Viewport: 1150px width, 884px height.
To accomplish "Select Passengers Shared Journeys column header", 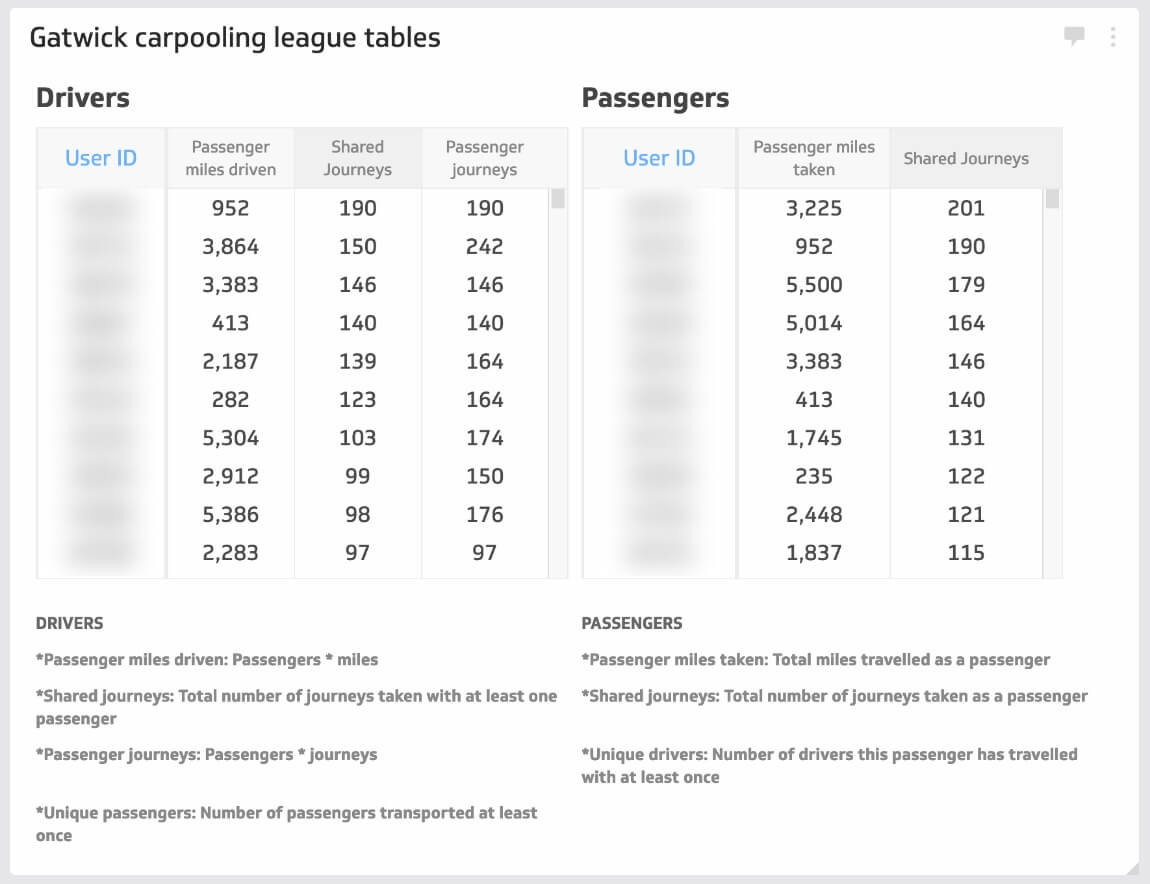I will click(966, 158).
